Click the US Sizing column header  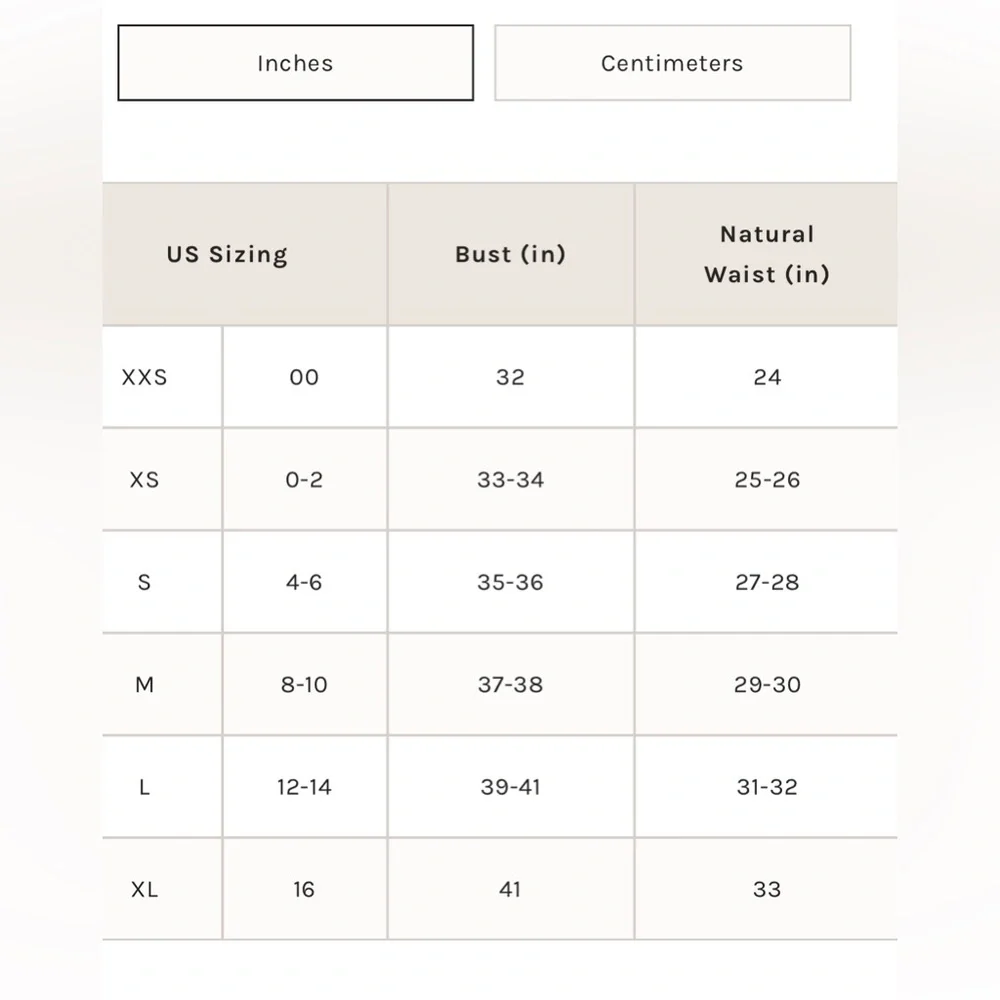pyautogui.click(x=227, y=254)
